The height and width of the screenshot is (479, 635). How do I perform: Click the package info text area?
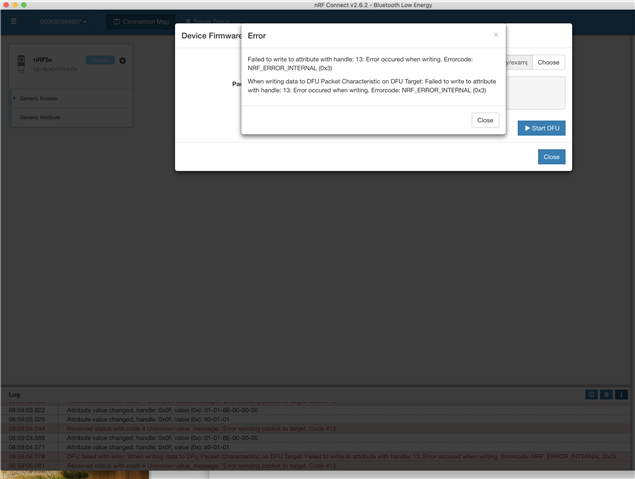click(x=538, y=93)
